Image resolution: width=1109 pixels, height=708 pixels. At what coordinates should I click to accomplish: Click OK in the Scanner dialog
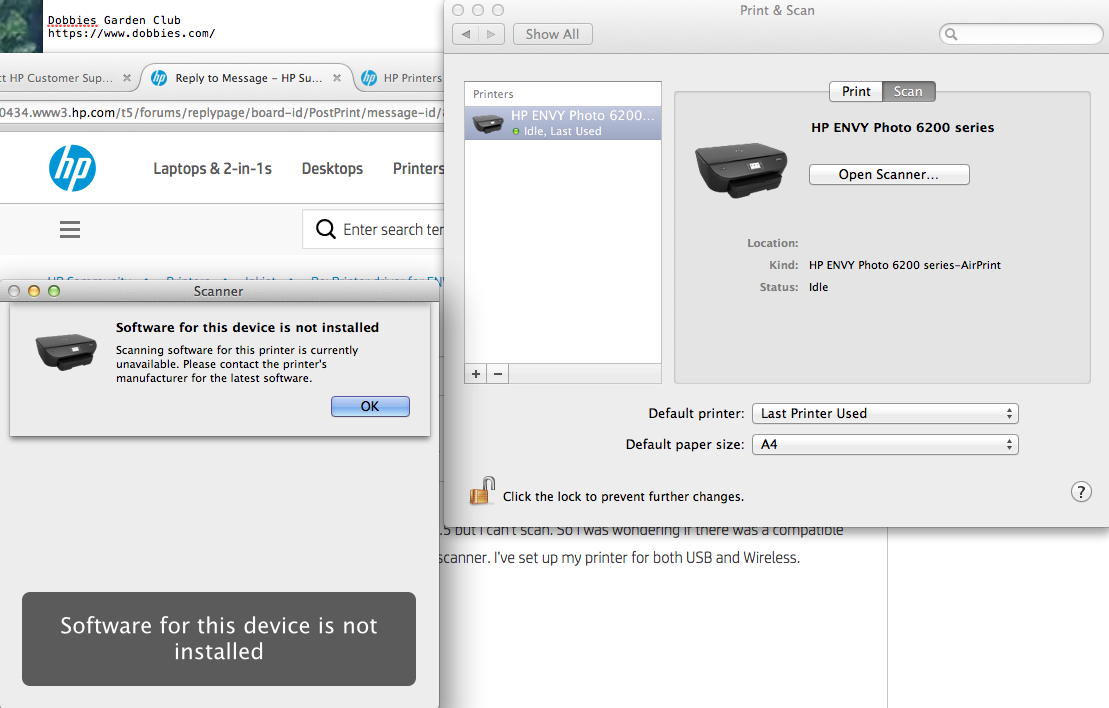(x=370, y=406)
